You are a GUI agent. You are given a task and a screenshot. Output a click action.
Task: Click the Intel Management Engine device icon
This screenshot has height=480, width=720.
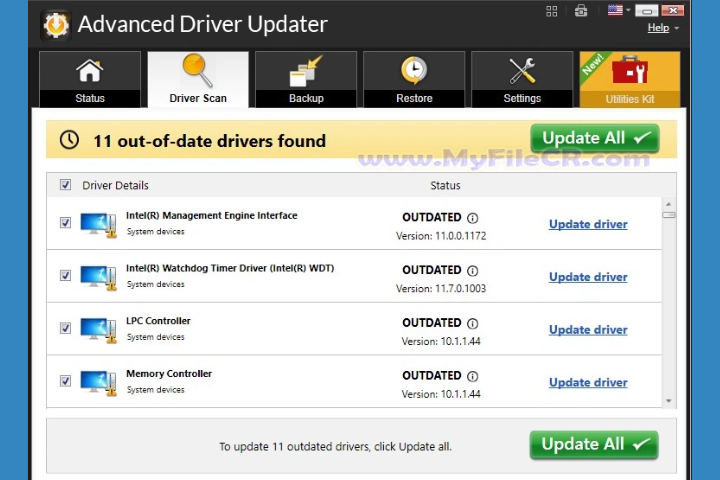click(98, 225)
